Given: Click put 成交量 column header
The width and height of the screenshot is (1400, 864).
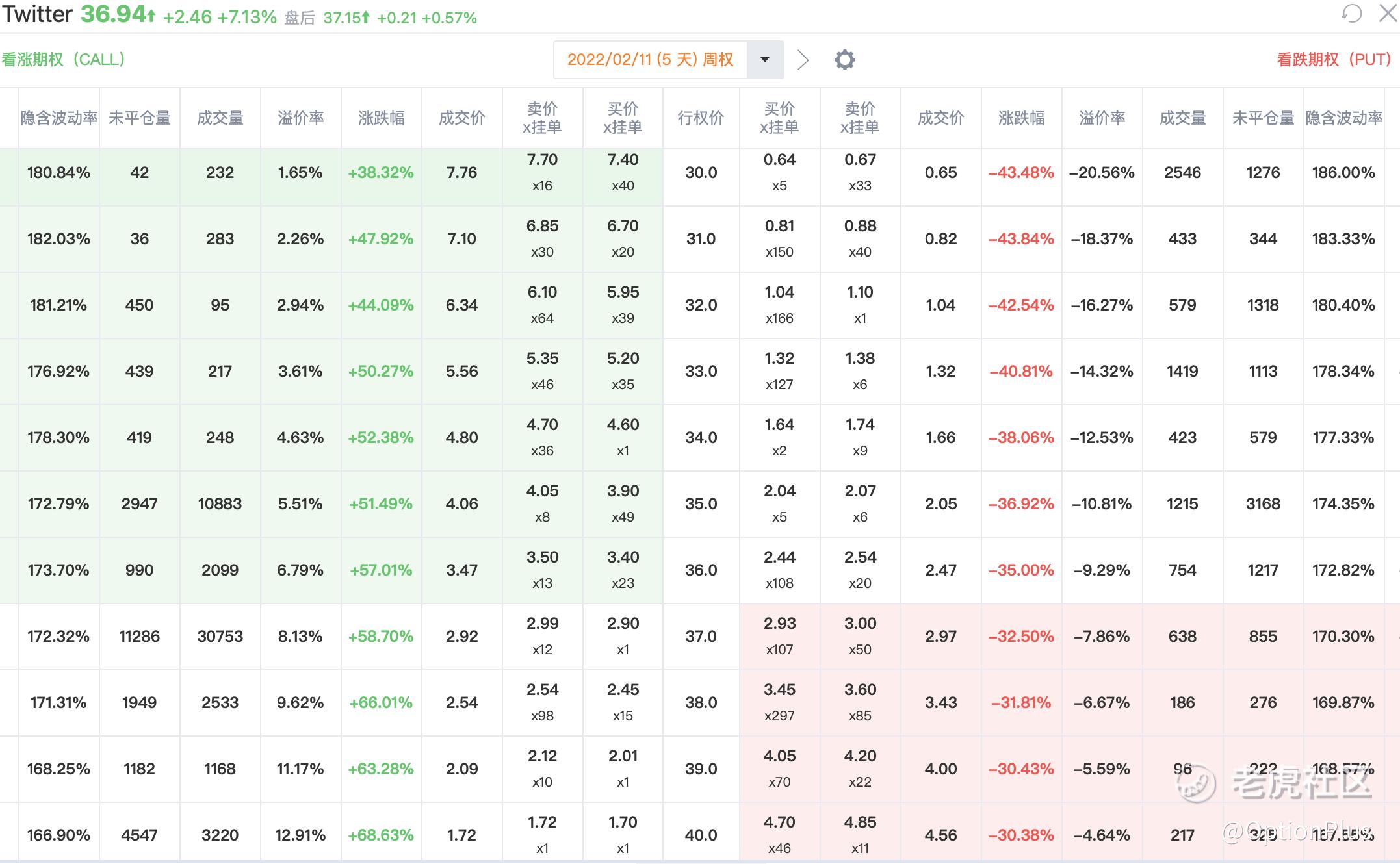Looking at the screenshot, I should 1182,118.
